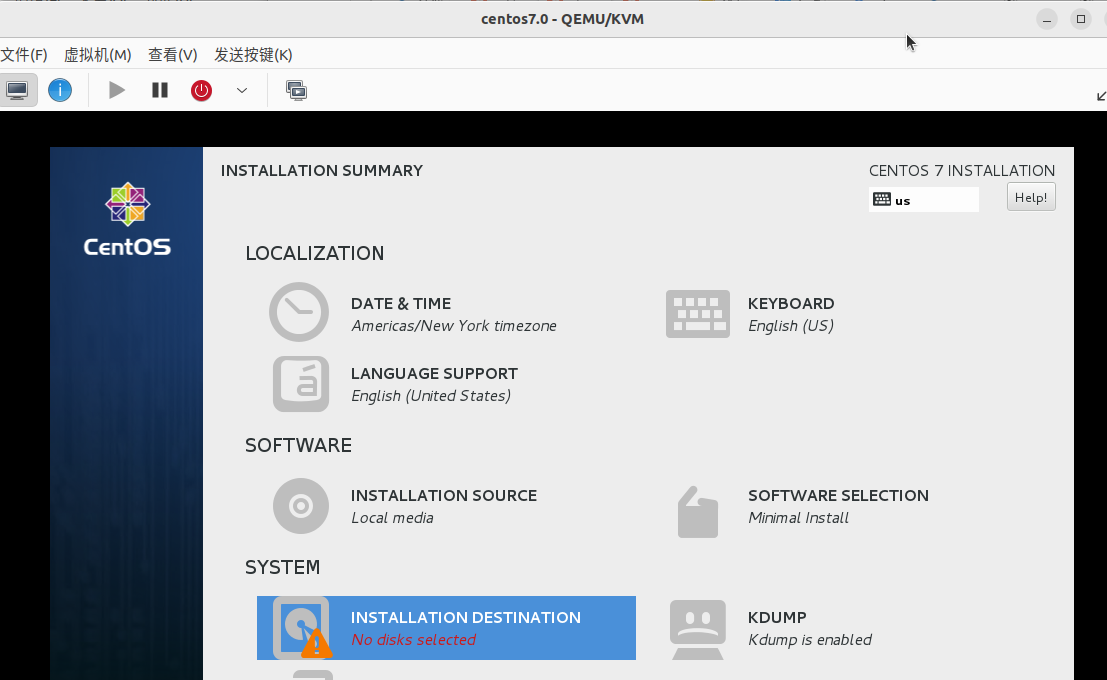Screen dimensions: 1107x680
Task: Open the 虚拟机(M) menu
Action: pos(97,55)
